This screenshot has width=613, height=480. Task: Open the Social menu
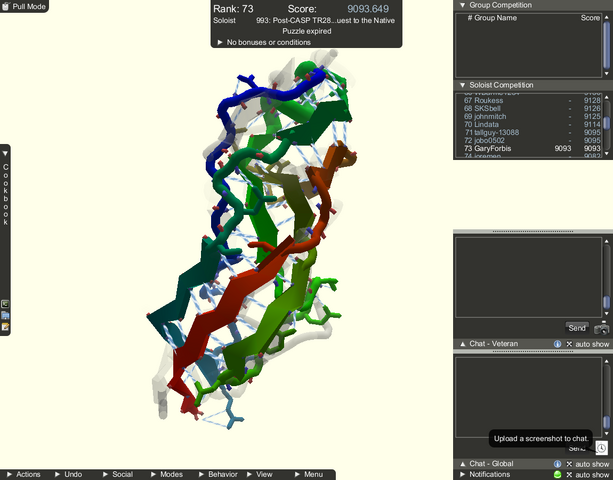point(118,474)
